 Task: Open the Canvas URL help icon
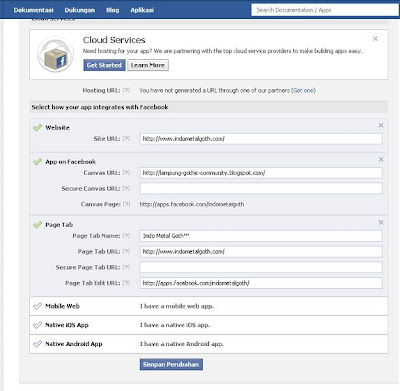coord(126,173)
